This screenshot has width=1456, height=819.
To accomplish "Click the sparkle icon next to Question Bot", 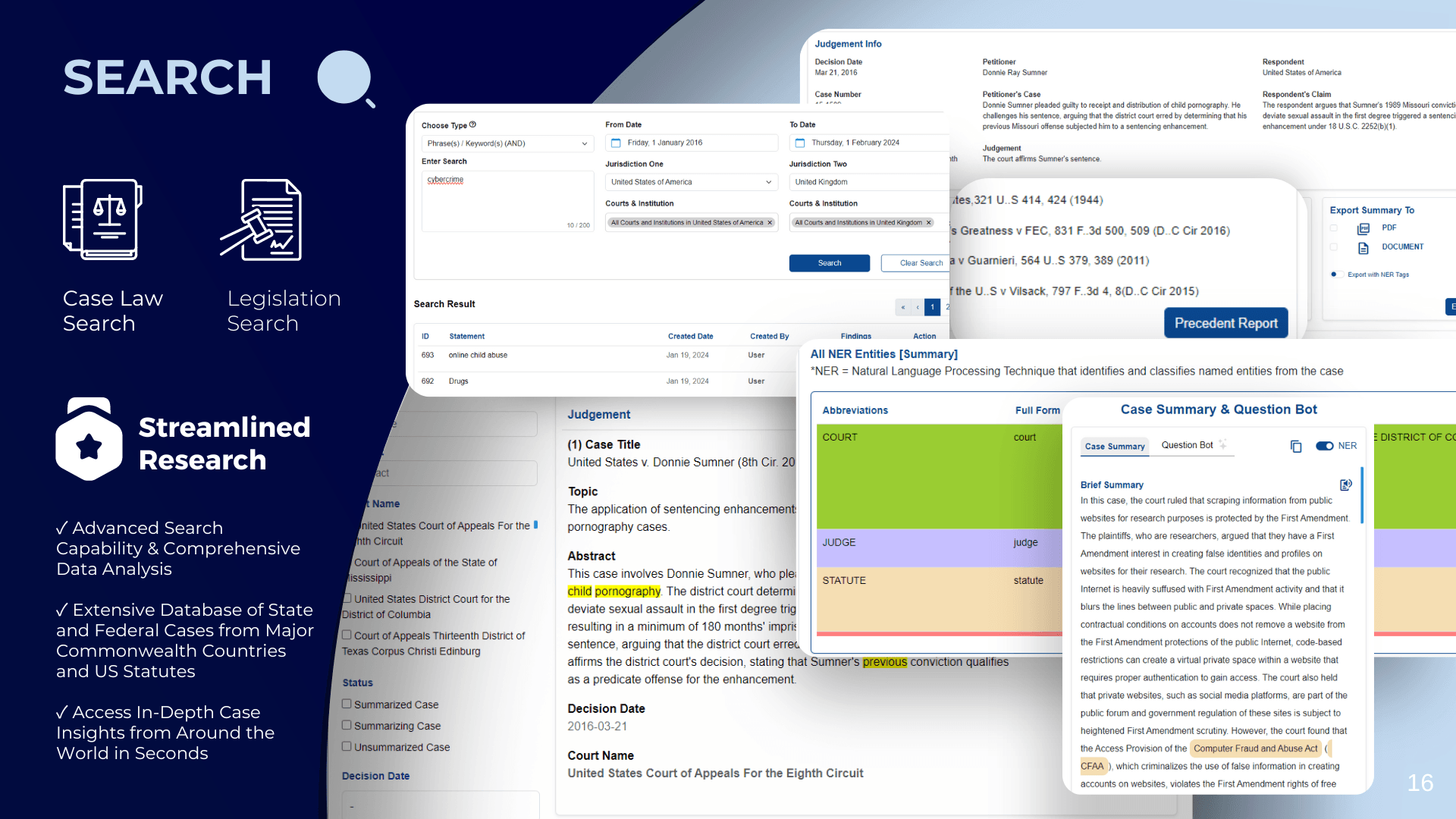I will pyautogui.click(x=1222, y=444).
